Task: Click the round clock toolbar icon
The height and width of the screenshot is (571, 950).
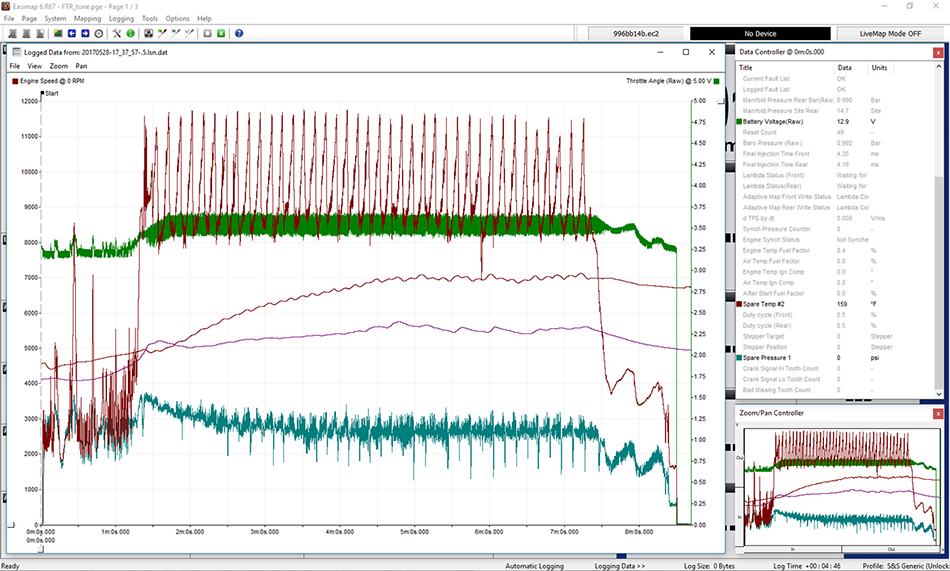Action: (x=98, y=33)
